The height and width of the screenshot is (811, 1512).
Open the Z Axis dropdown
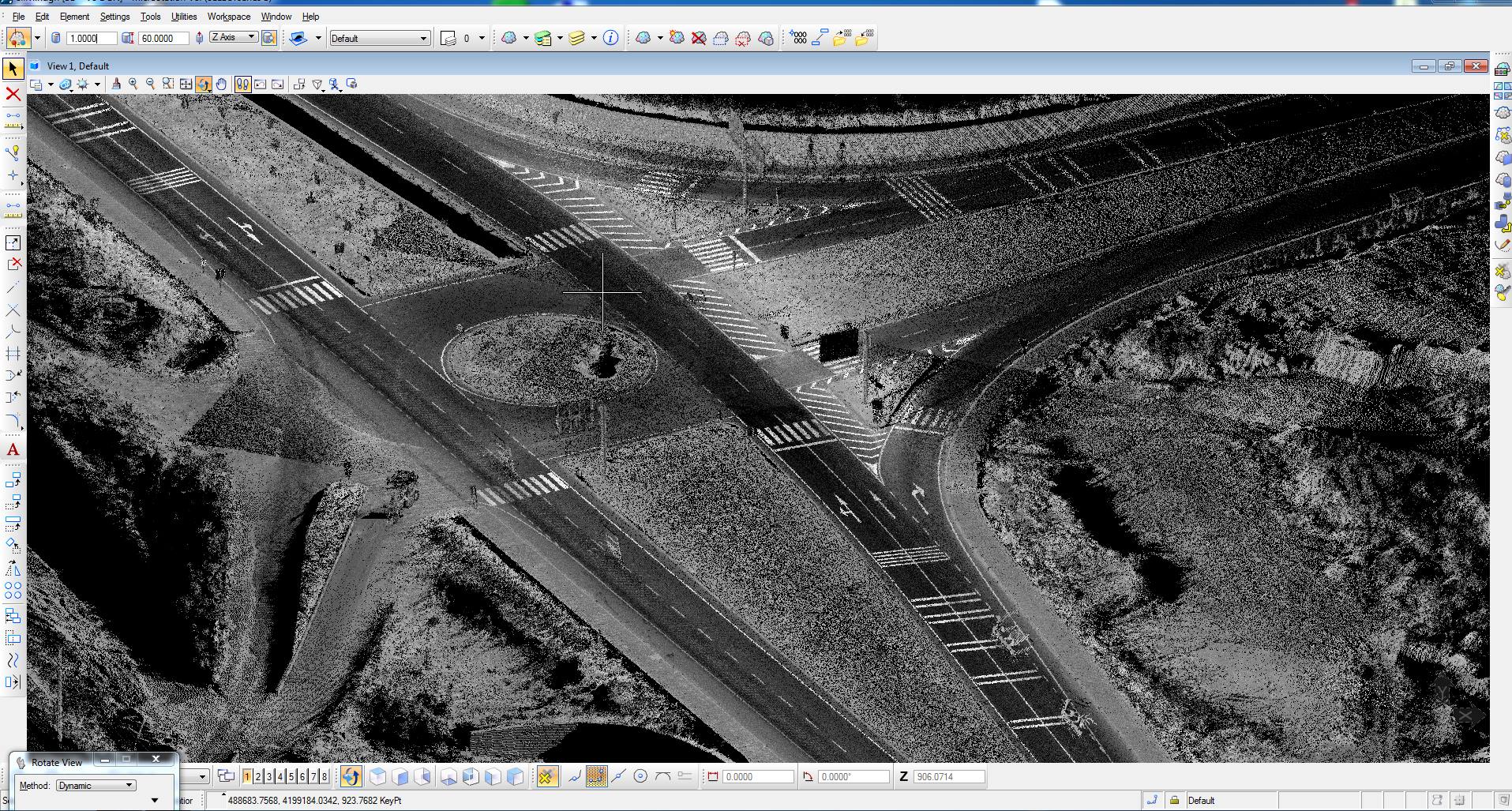click(x=234, y=37)
